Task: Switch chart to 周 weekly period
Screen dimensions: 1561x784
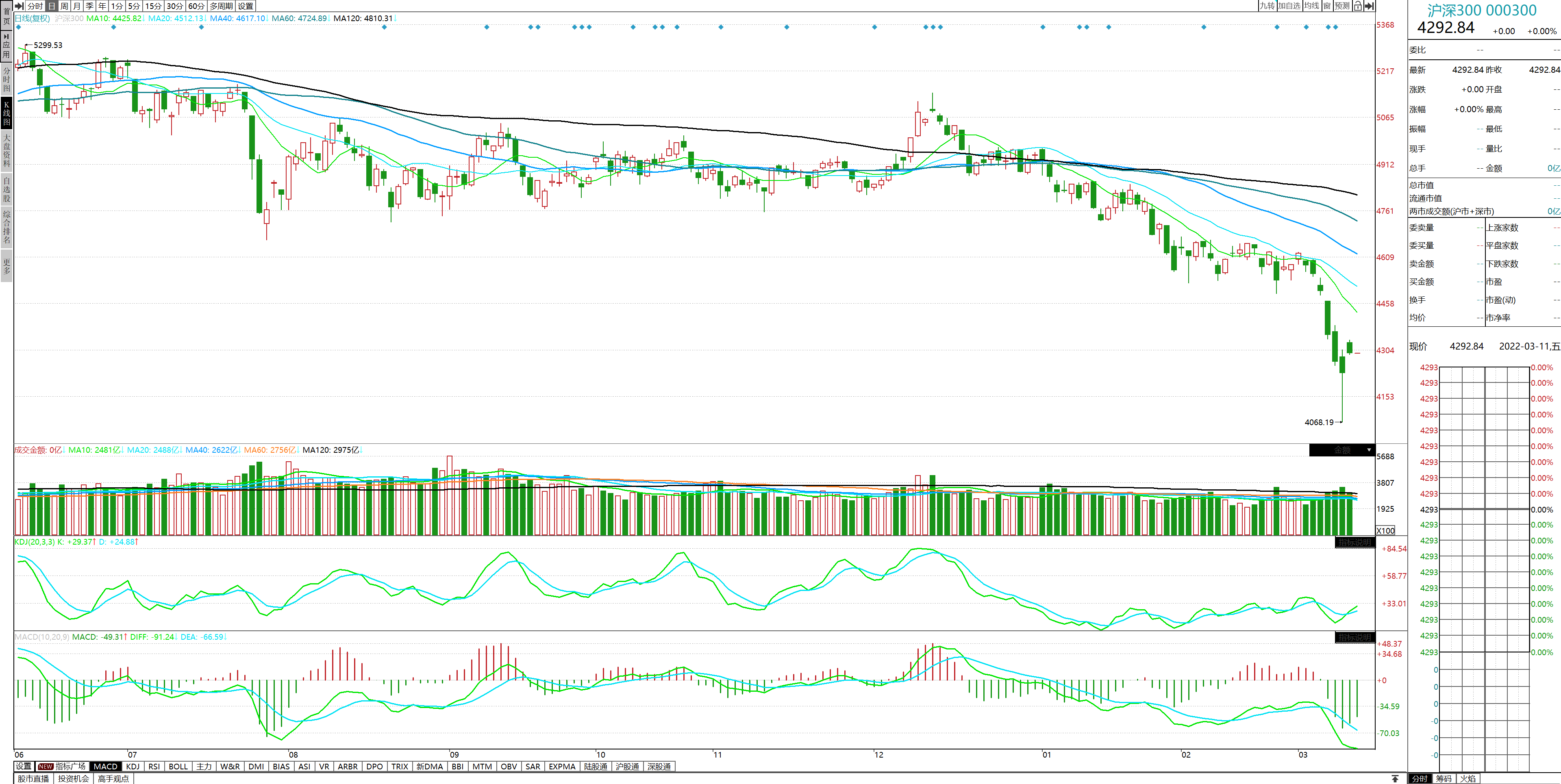Action: click(64, 6)
